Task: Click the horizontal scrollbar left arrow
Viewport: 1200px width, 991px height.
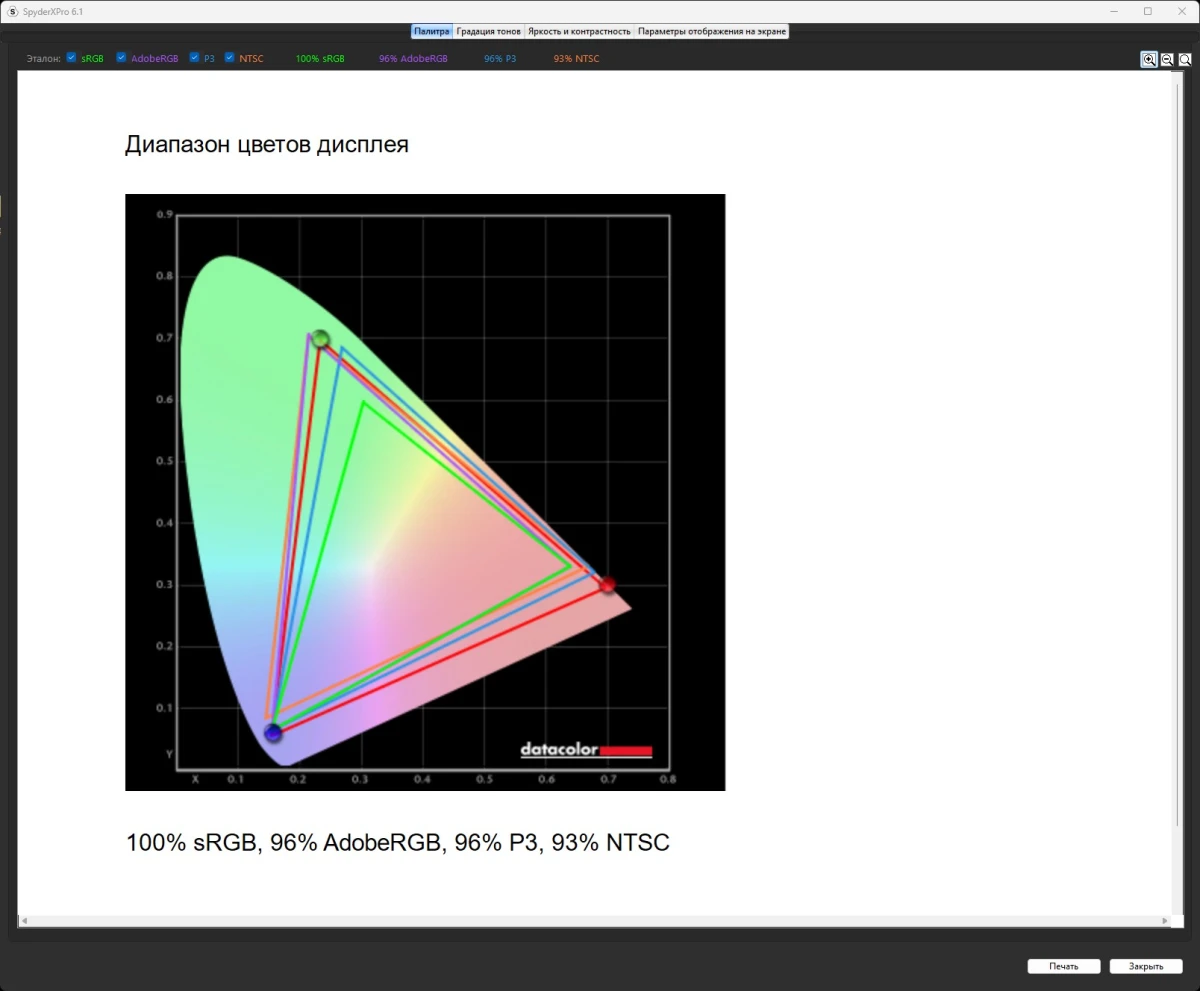Action: tap(23, 921)
